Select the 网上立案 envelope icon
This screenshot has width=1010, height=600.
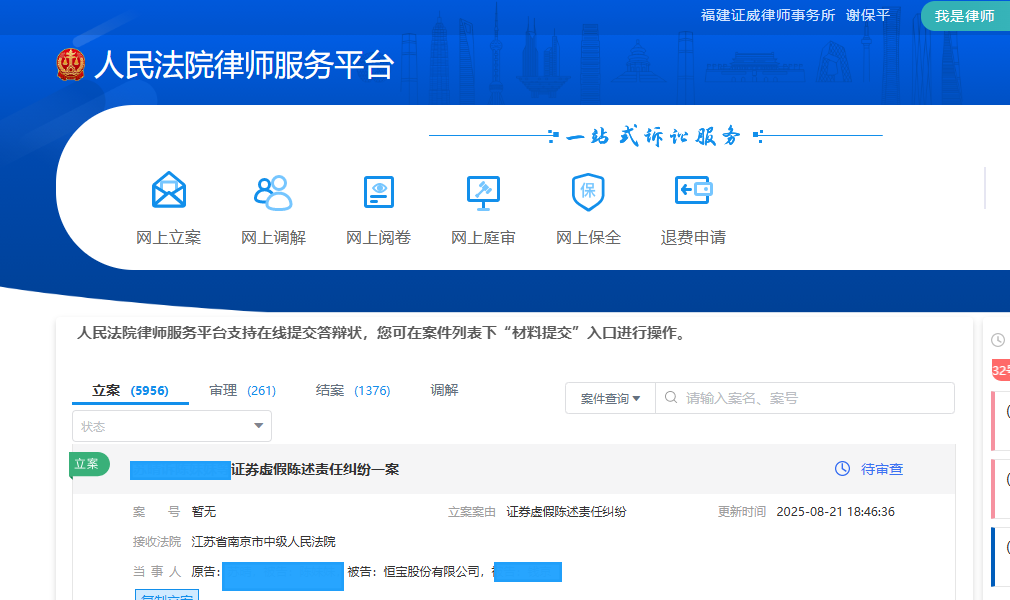click(168, 191)
